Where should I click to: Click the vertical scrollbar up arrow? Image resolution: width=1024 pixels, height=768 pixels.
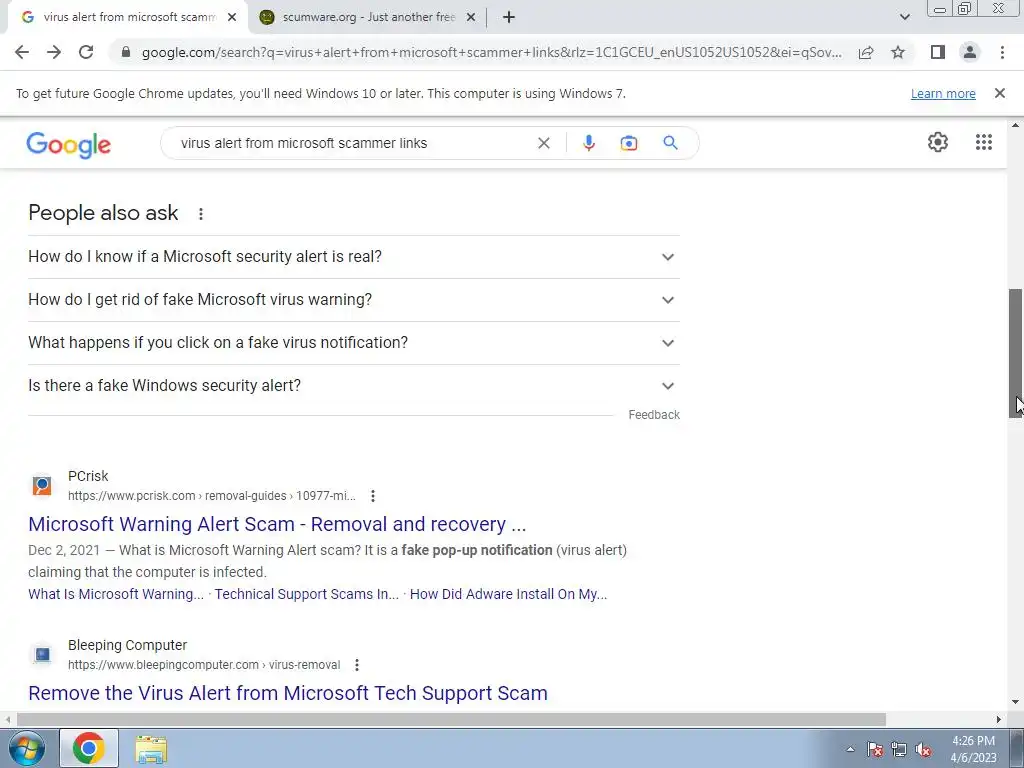pos(1016,125)
